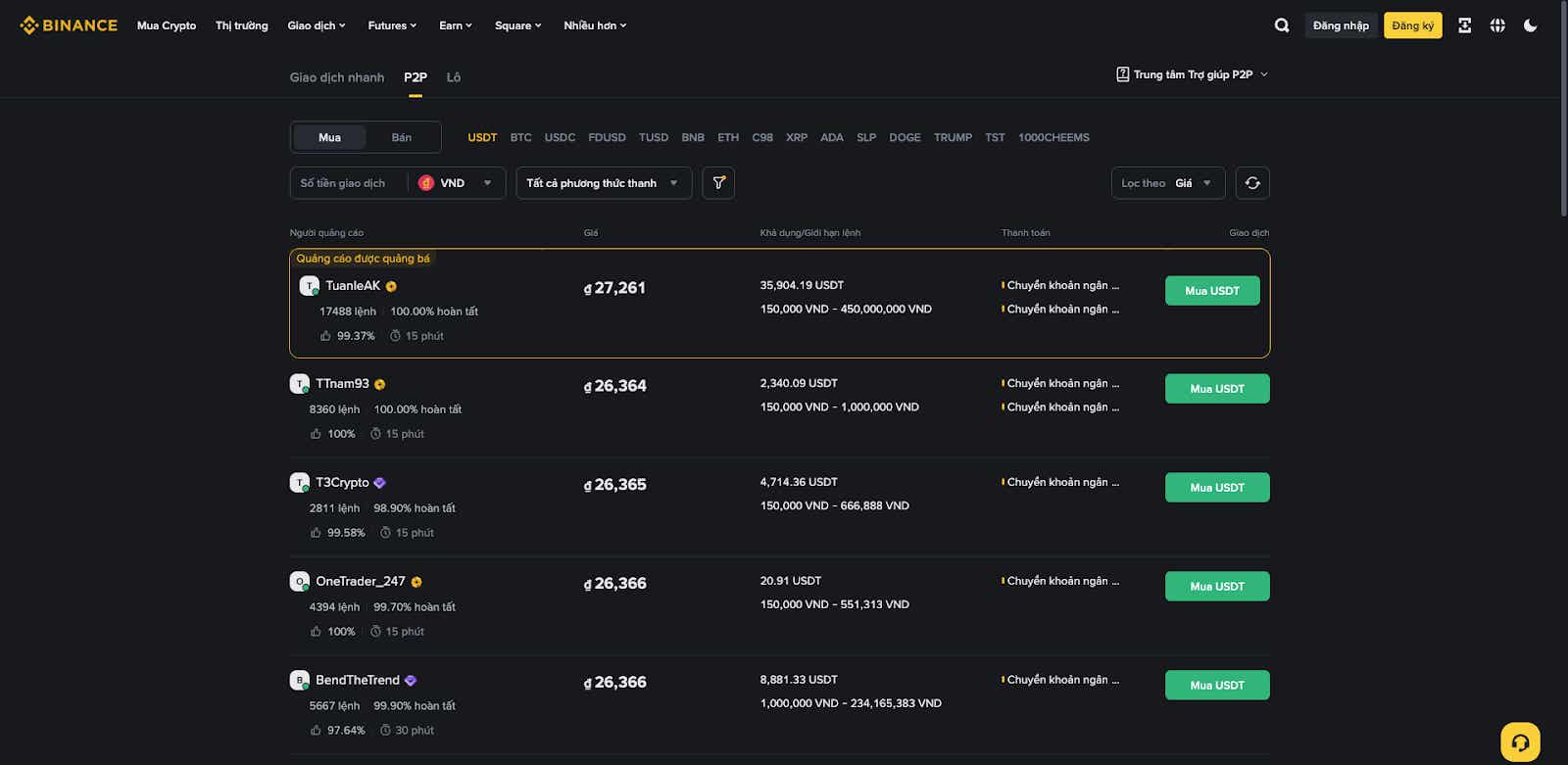Open the Thị trường menu item
The width and height of the screenshot is (1568, 765).
click(x=242, y=25)
